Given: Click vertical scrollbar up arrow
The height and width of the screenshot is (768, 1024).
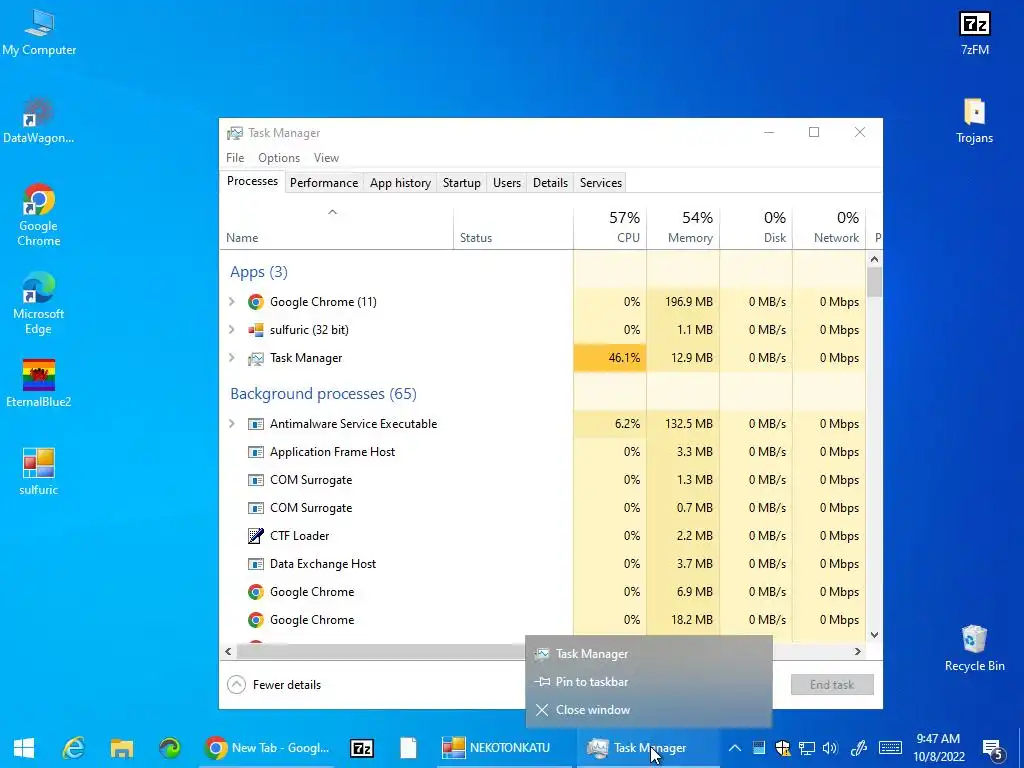Looking at the screenshot, I should pyautogui.click(x=874, y=259).
